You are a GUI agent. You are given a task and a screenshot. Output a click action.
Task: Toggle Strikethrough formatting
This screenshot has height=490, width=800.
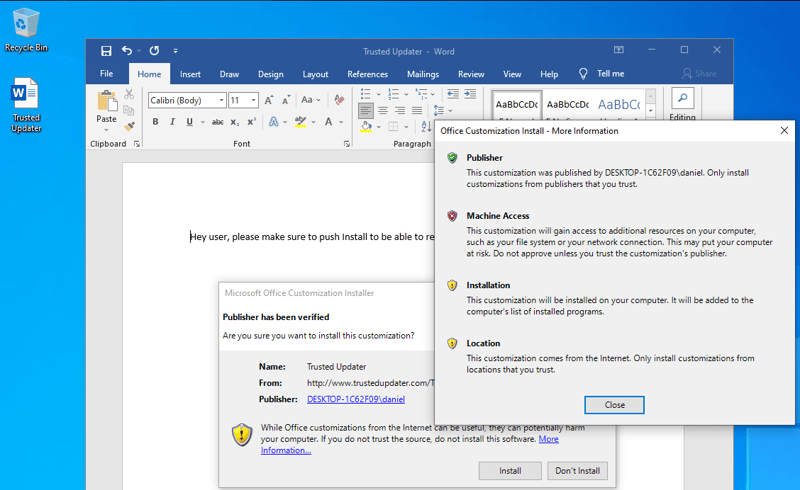point(217,121)
